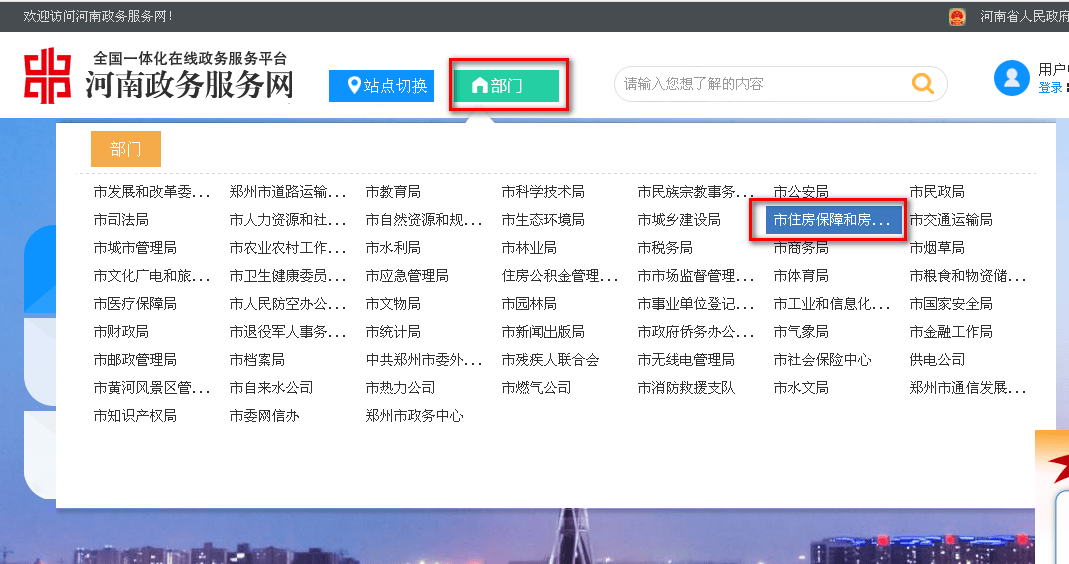Screen dimensions: 1069x564
Task: Open the 登录 login link
Action: tap(1050, 88)
